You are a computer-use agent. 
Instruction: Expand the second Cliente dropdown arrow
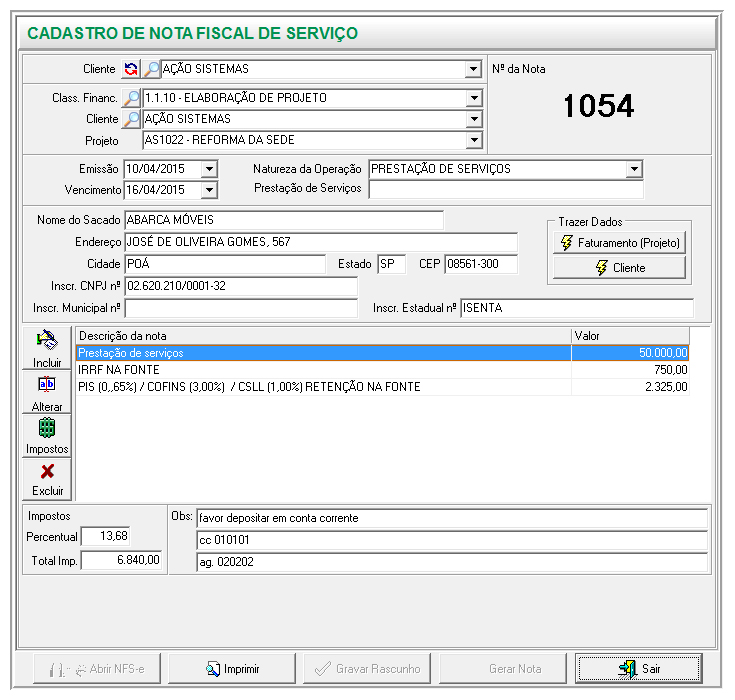pos(474,119)
